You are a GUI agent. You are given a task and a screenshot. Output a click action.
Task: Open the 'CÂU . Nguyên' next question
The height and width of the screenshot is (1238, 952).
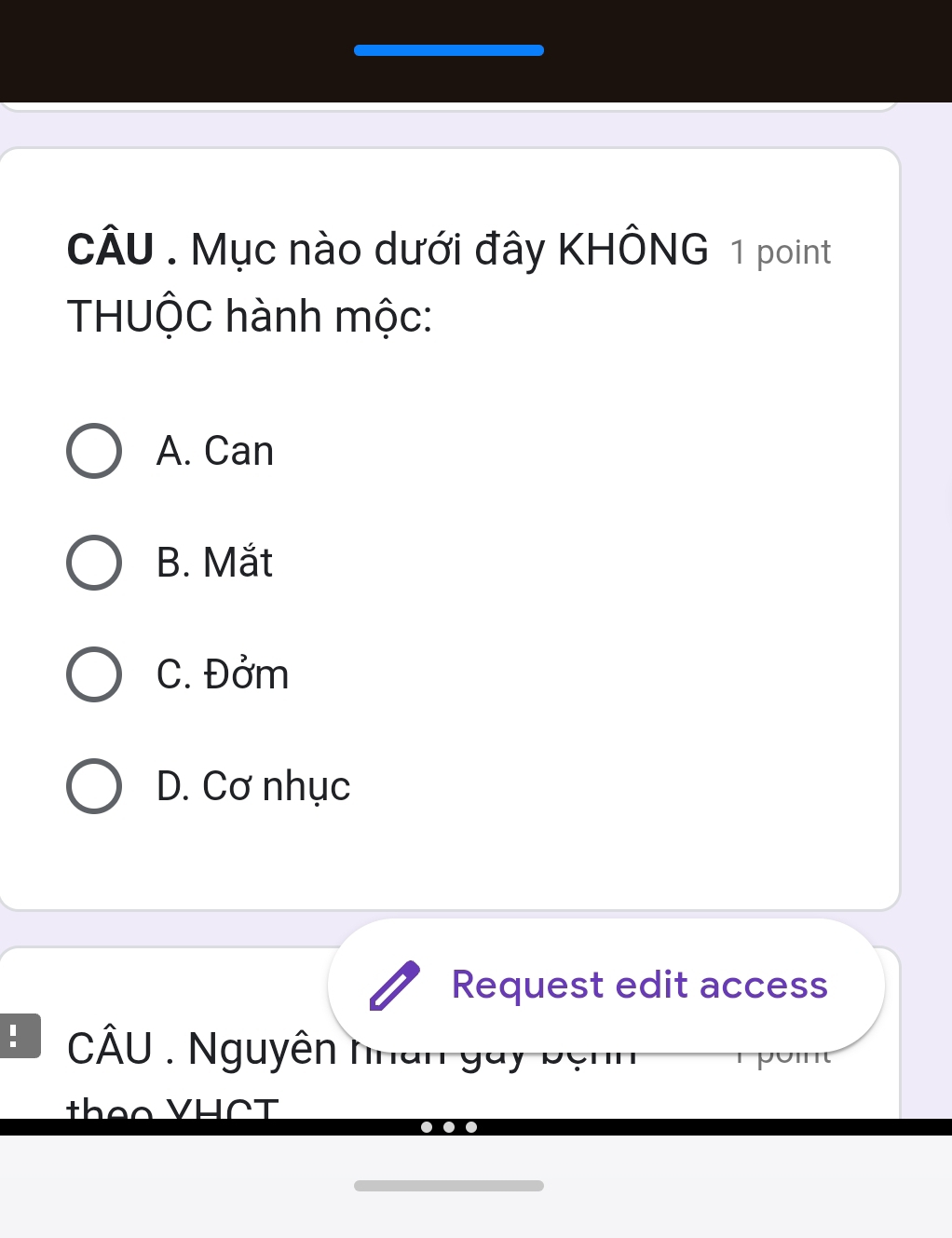tap(202, 1049)
